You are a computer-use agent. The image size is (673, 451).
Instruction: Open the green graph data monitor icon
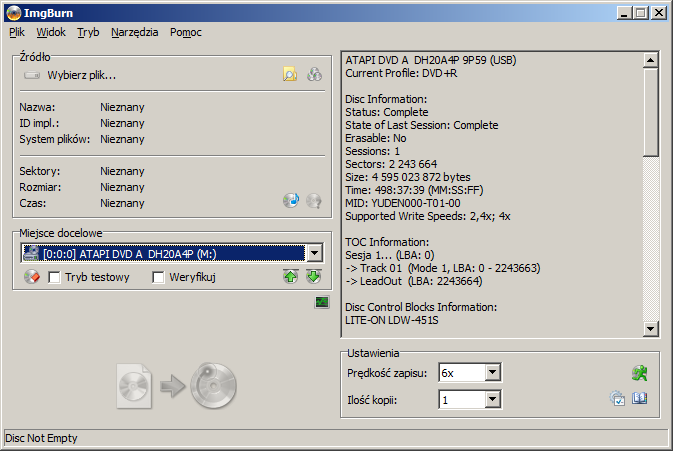[322, 303]
